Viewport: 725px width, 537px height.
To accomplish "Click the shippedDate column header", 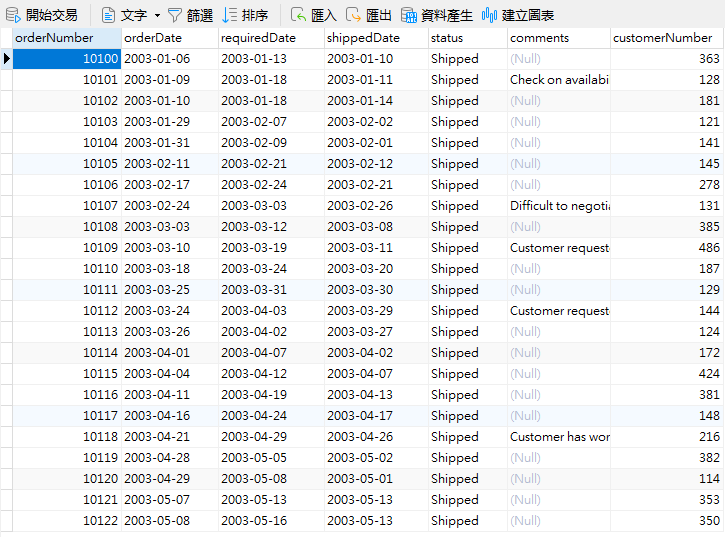I will coord(375,38).
